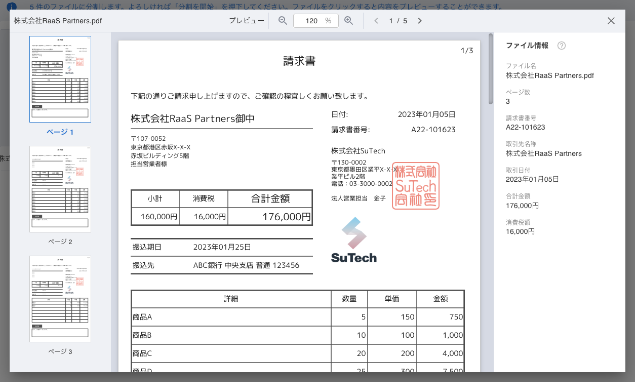Click the zoom out magnifier icon

[282, 21]
